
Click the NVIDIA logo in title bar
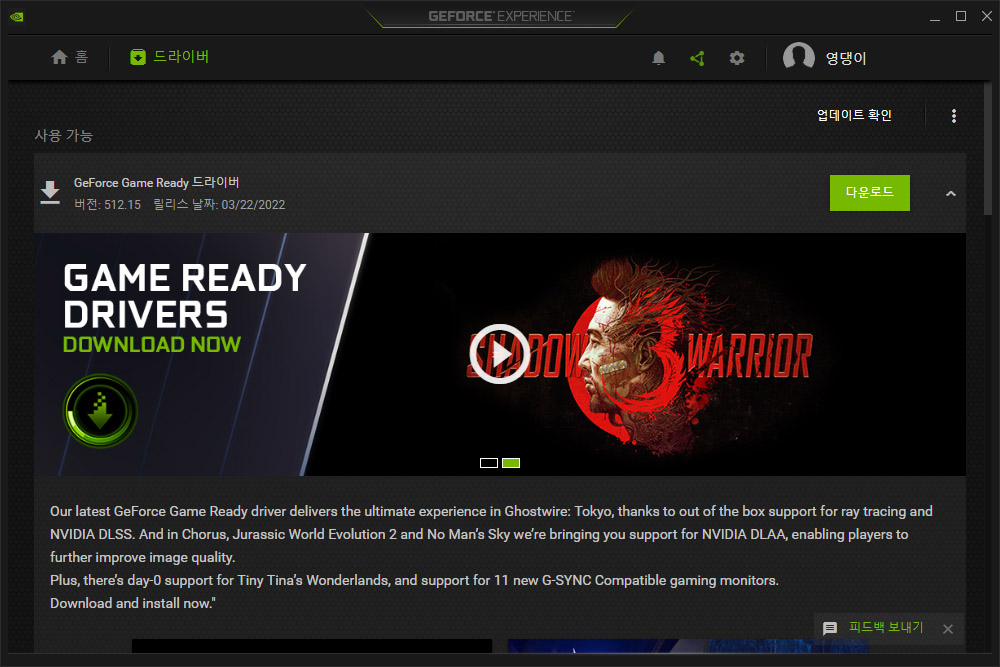coord(17,17)
